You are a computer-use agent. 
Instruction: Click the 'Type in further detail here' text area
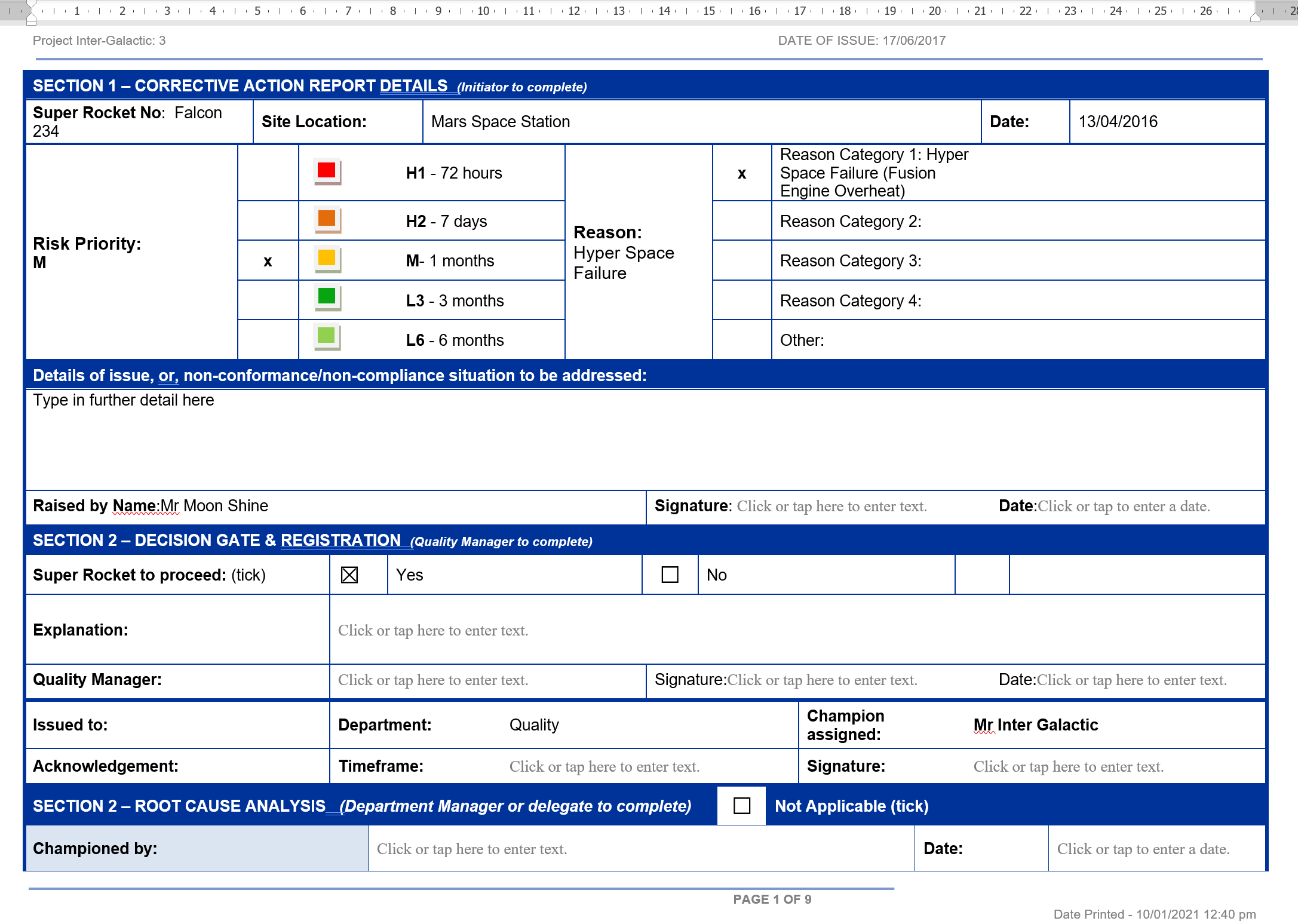click(x=124, y=400)
